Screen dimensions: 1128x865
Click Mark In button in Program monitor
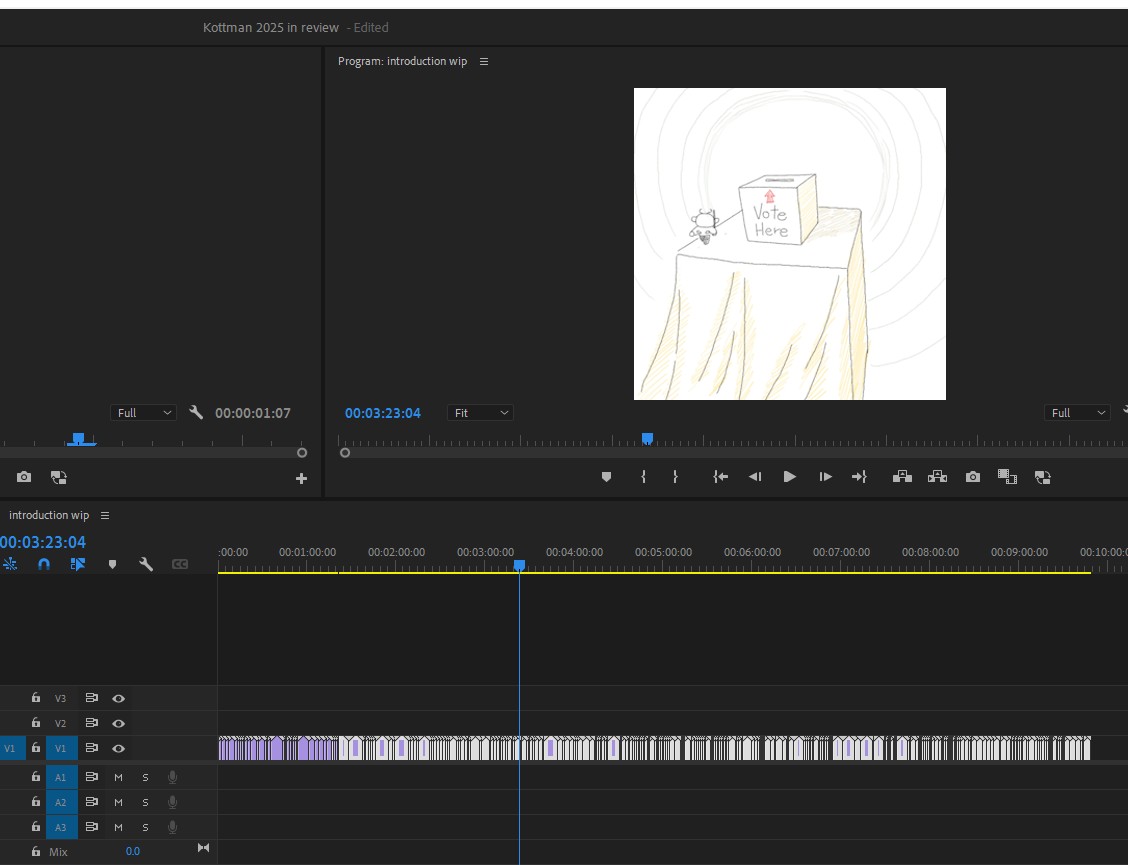pyautogui.click(x=643, y=477)
